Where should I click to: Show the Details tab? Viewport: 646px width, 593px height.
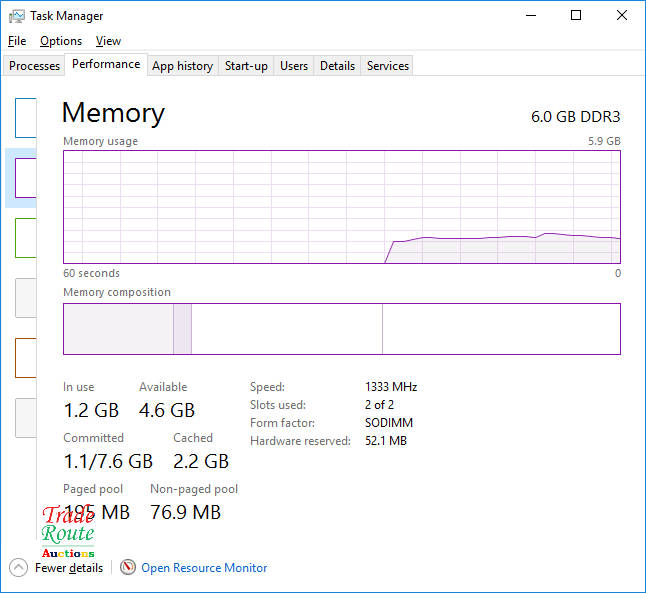click(337, 66)
